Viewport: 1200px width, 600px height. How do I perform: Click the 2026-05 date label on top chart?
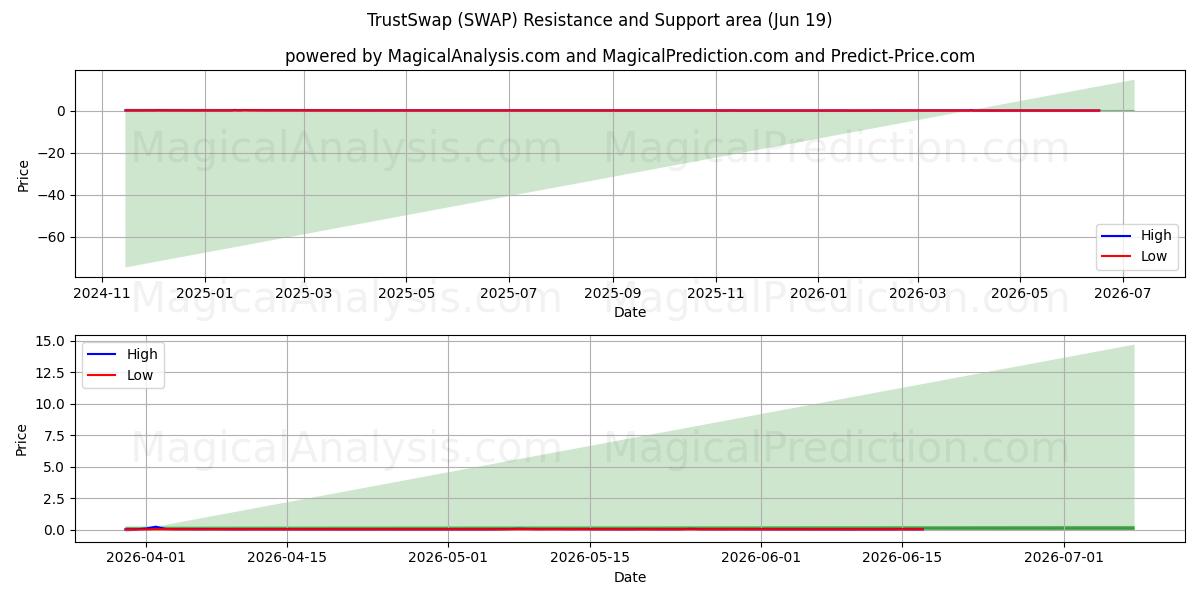click(x=1019, y=294)
